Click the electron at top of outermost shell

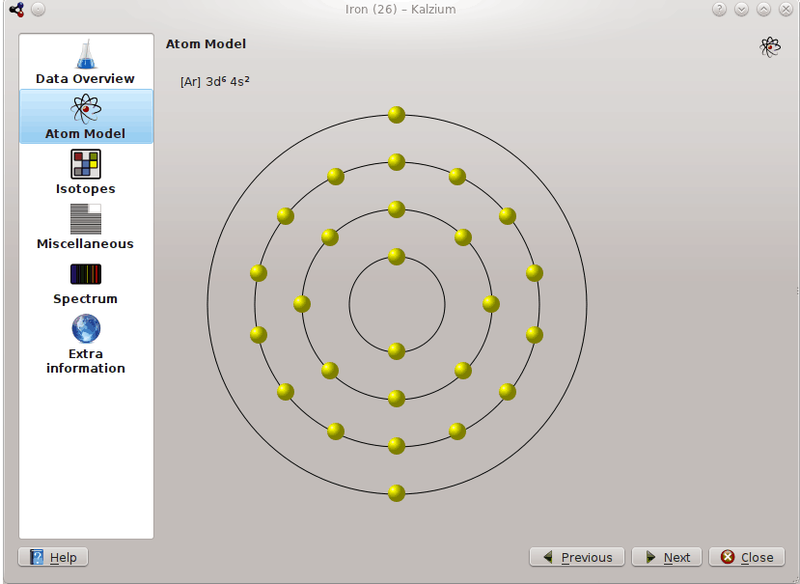[x=396, y=115]
